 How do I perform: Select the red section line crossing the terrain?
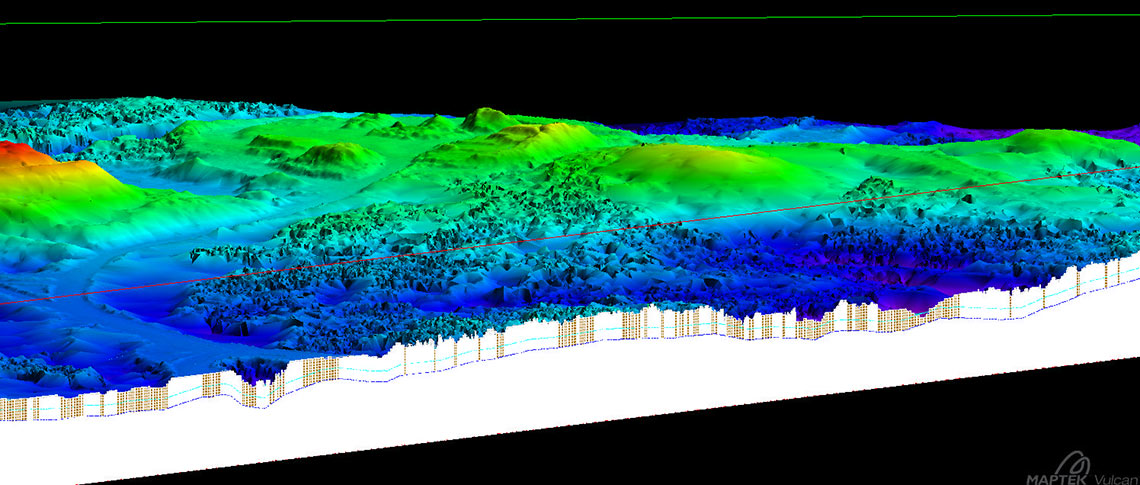(x=570, y=234)
